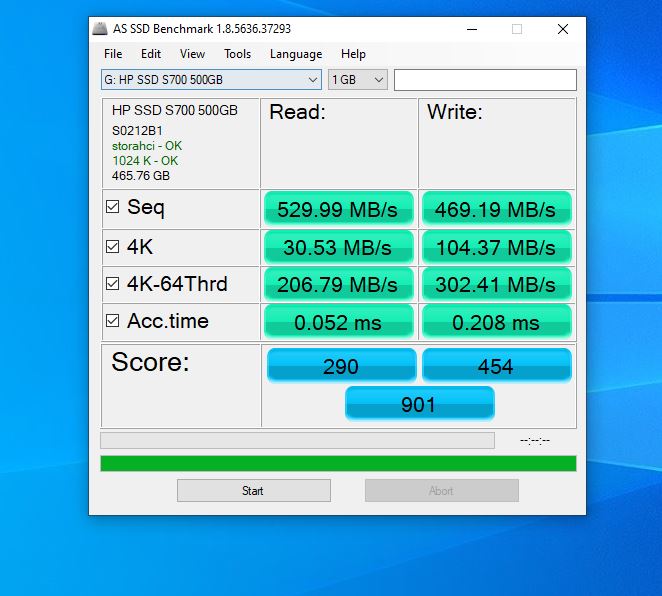This screenshot has height=596, width=662.
Task: Click the green overall progress bar
Action: 338,463
